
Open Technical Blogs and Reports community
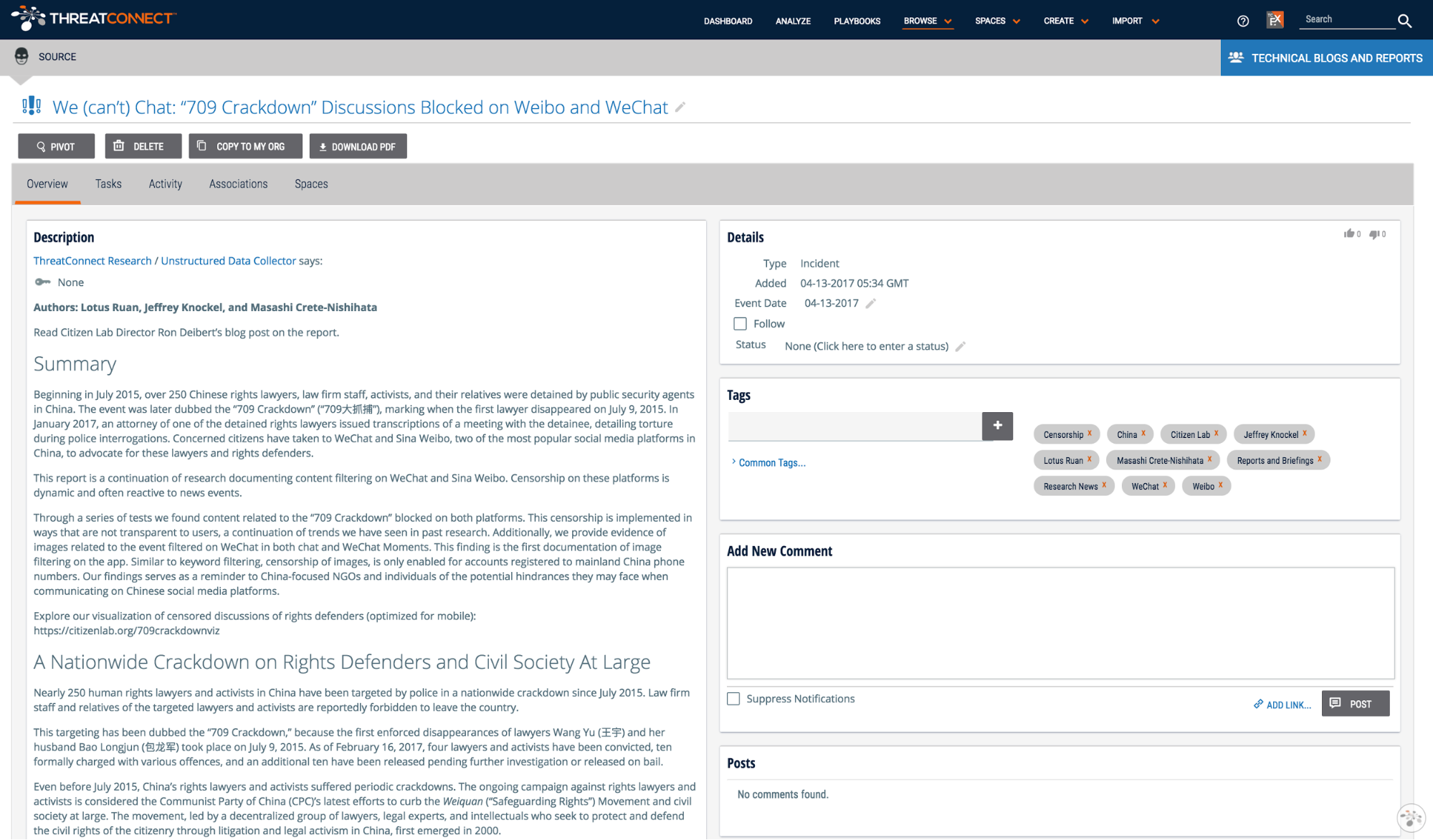tap(1326, 57)
